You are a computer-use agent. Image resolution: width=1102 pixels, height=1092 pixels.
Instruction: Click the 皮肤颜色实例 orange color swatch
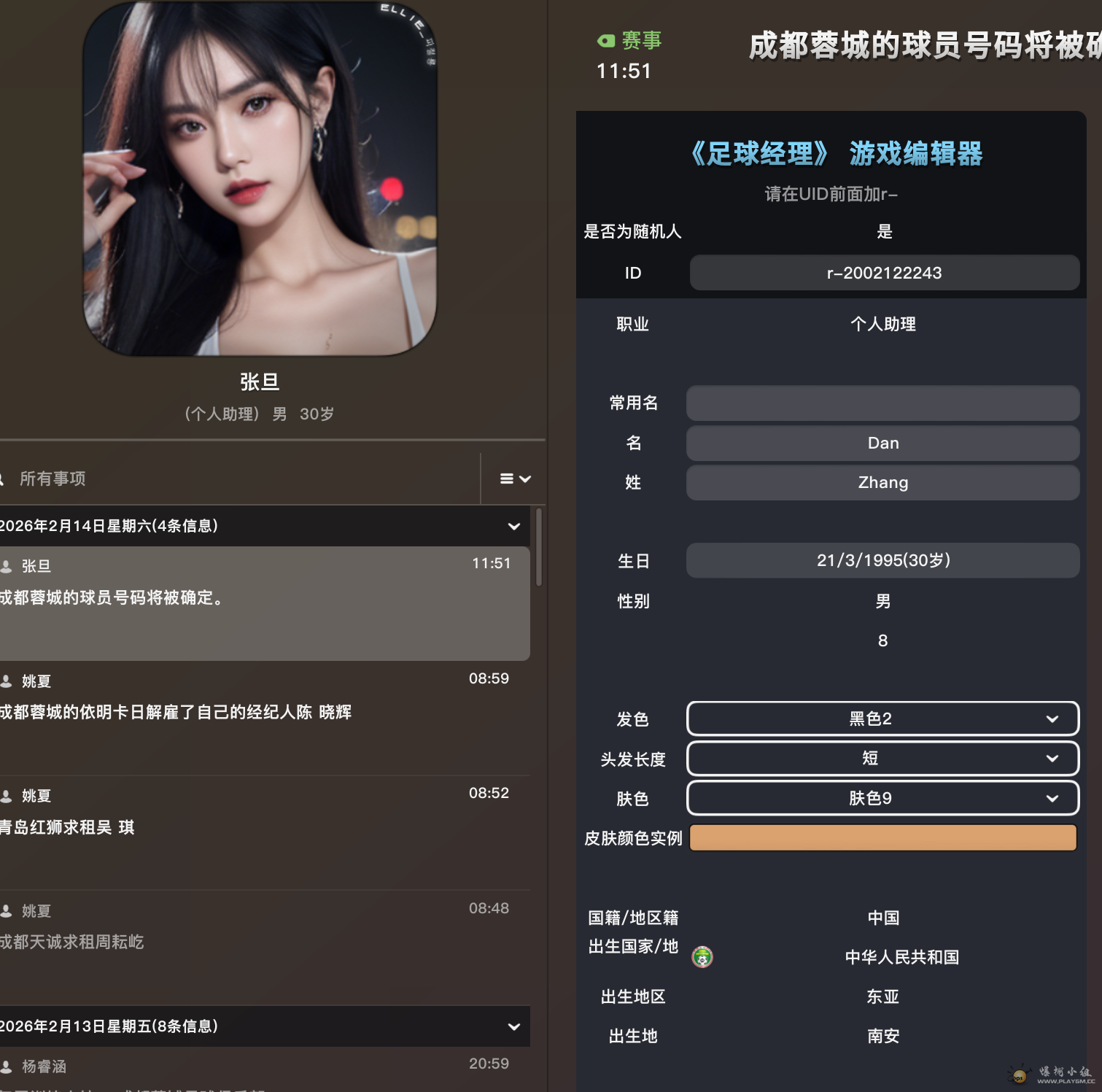click(883, 837)
